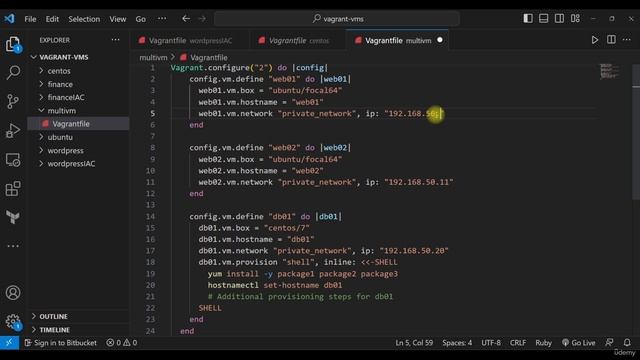
Task: Change Spaces: 4 indentation setting
Action: coord(457,343)
